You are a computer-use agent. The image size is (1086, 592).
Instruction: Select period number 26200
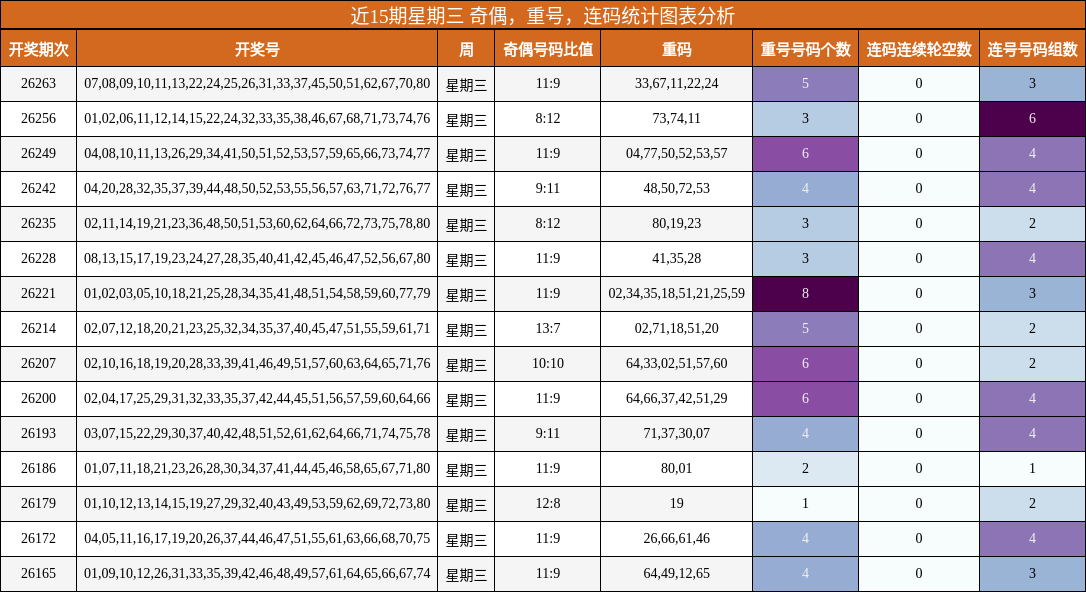coord(38,398)
